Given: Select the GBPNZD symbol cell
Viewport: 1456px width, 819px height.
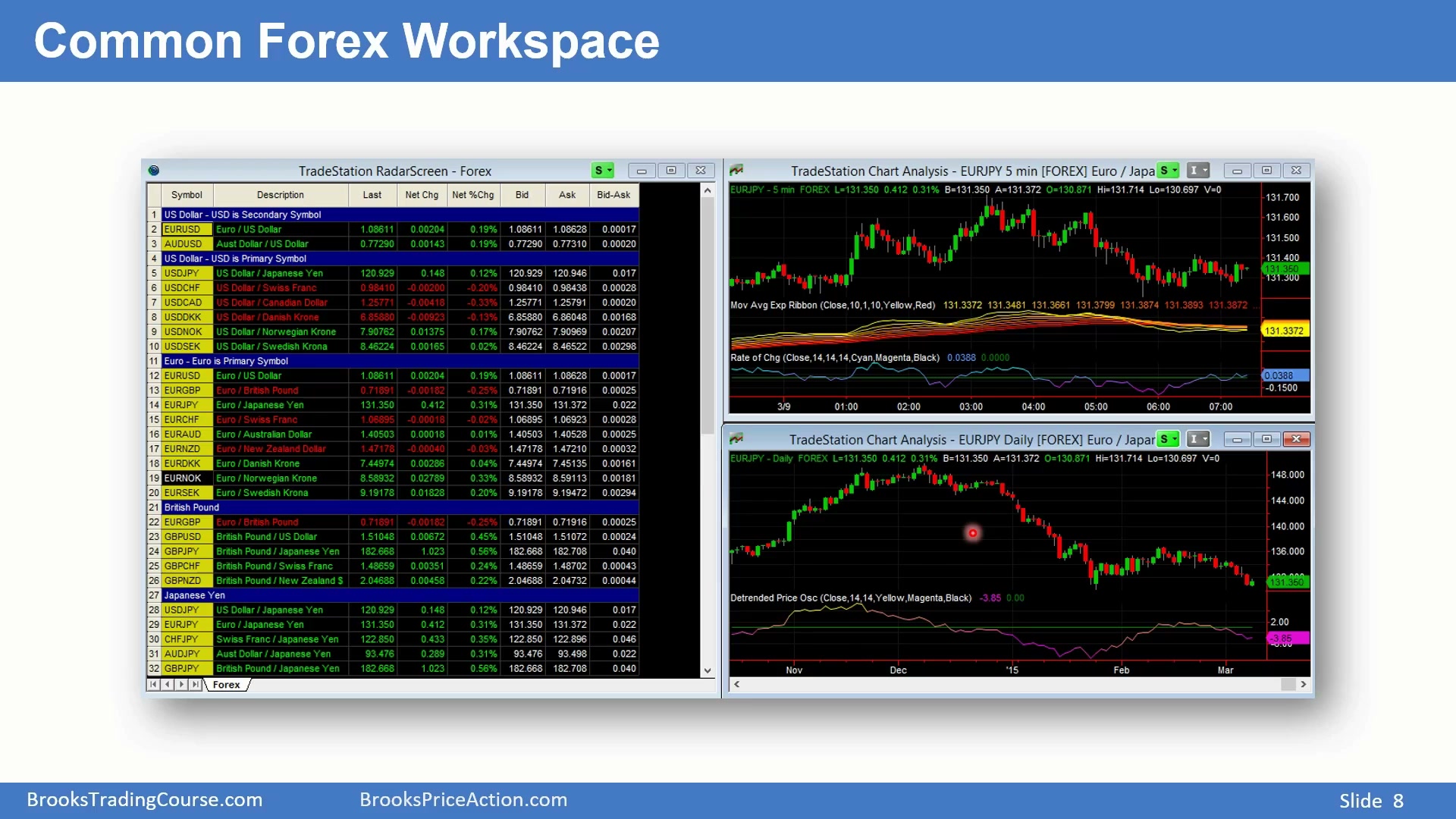Looking at the screenshot, I should click(187, 581).
